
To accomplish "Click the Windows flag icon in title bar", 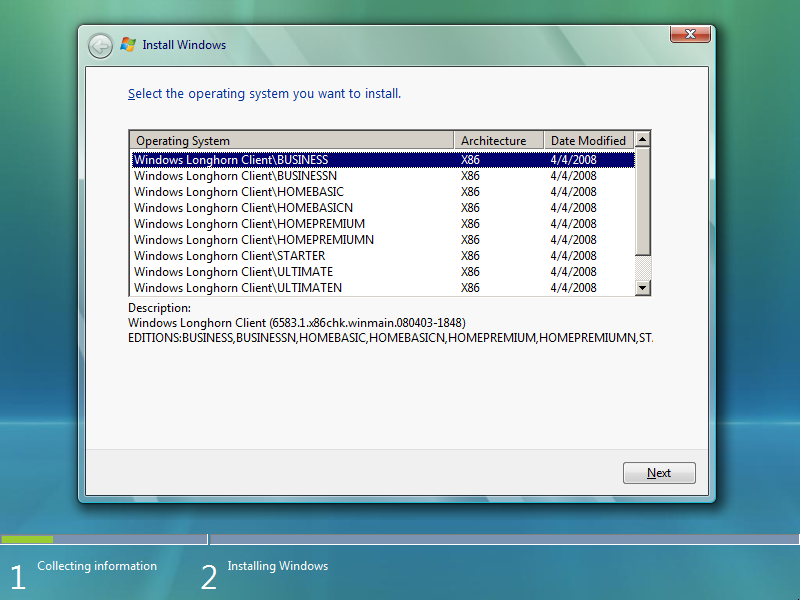I will tap(128, 45).
